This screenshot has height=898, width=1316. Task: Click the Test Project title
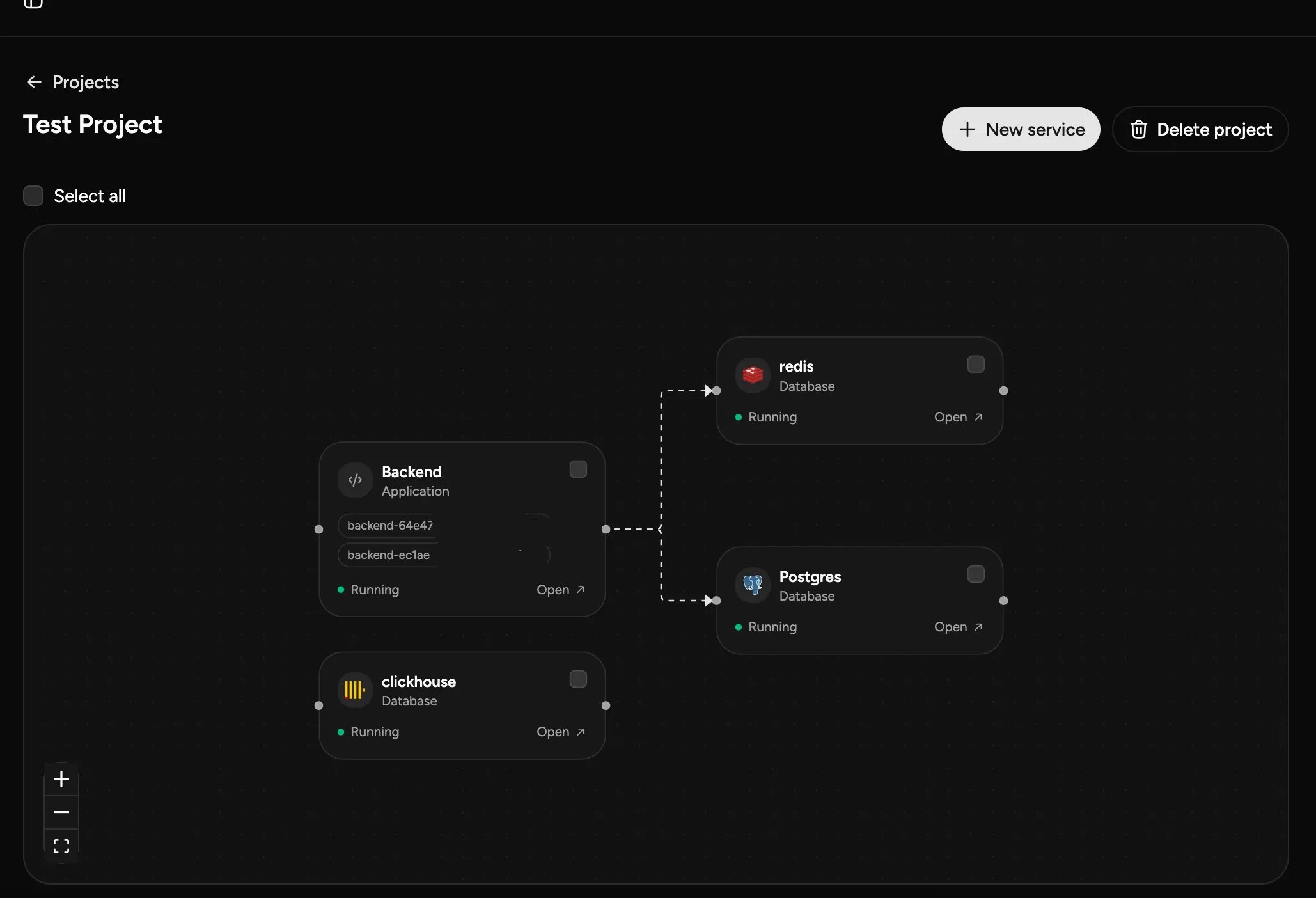tap(93, 125)
